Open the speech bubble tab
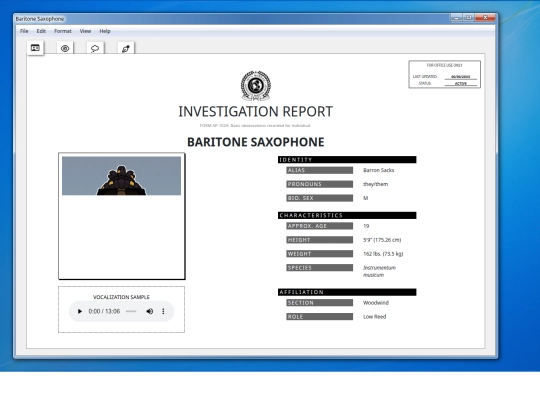Image resolution: width=540 pixels, height=405 pixels. (x=95, y=49)
